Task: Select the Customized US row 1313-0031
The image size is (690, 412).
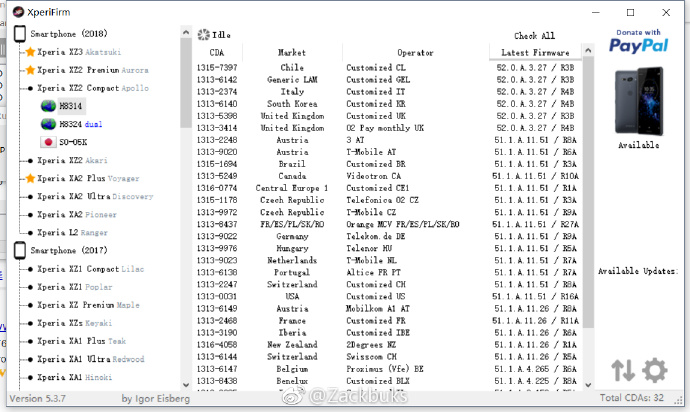Action: 387,296
